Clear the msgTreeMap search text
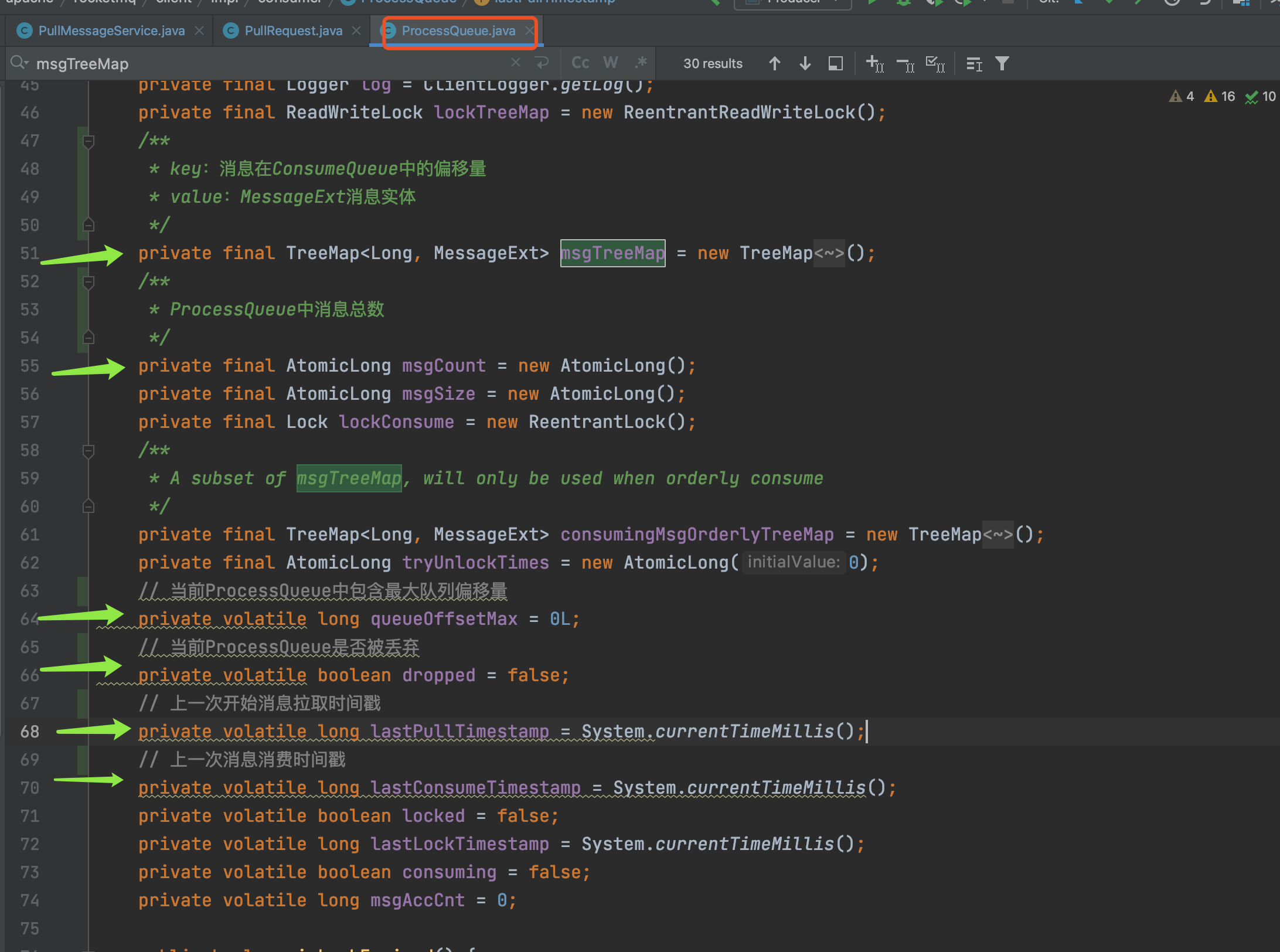The image size is (1280, 952). pos(516,63)
